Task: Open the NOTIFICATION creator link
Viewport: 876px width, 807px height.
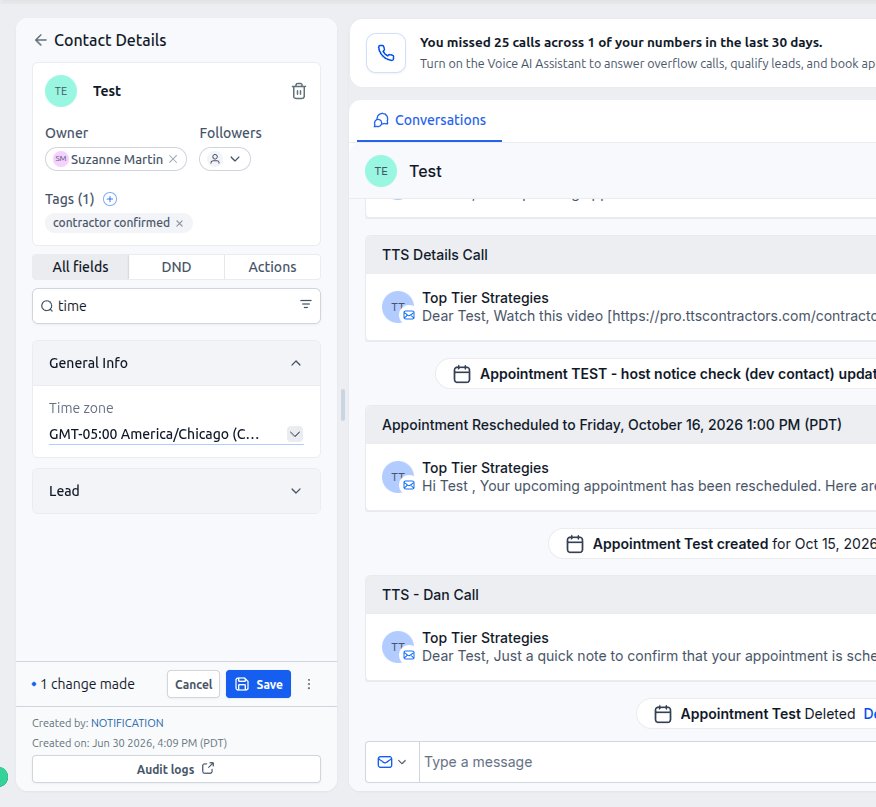Action: click(127, 723)
